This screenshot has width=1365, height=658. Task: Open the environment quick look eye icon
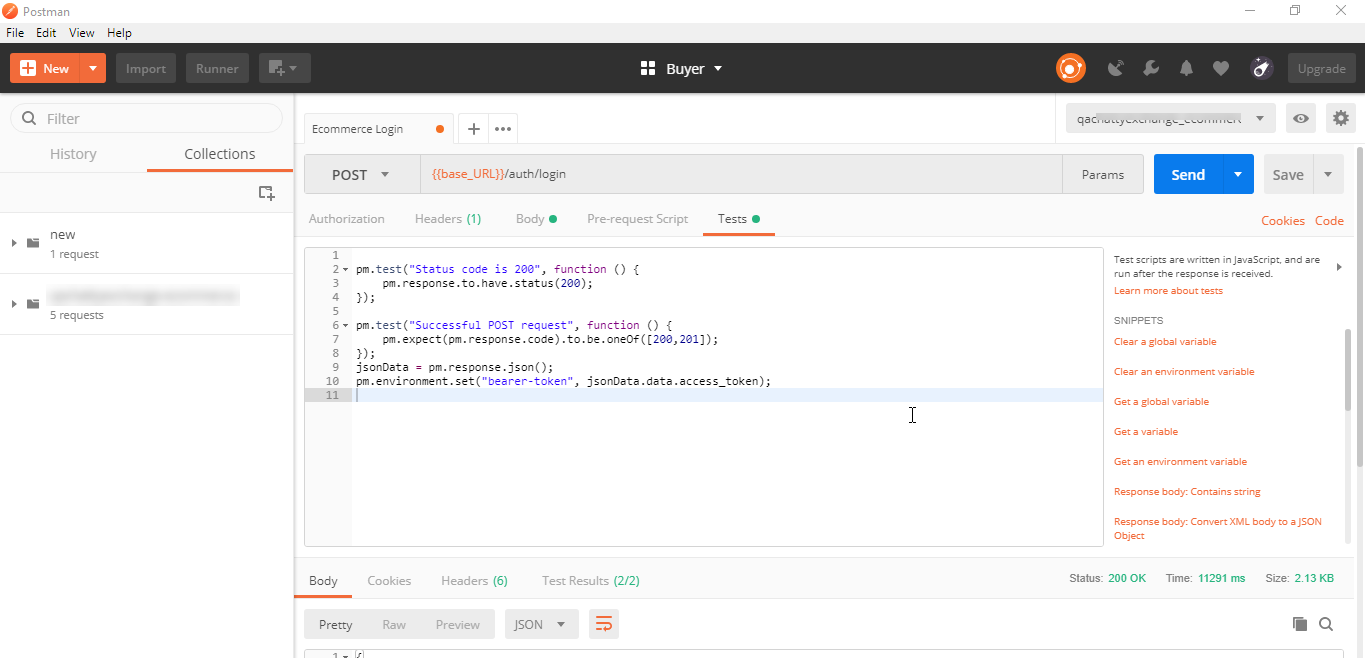(x=1300, y=118)
